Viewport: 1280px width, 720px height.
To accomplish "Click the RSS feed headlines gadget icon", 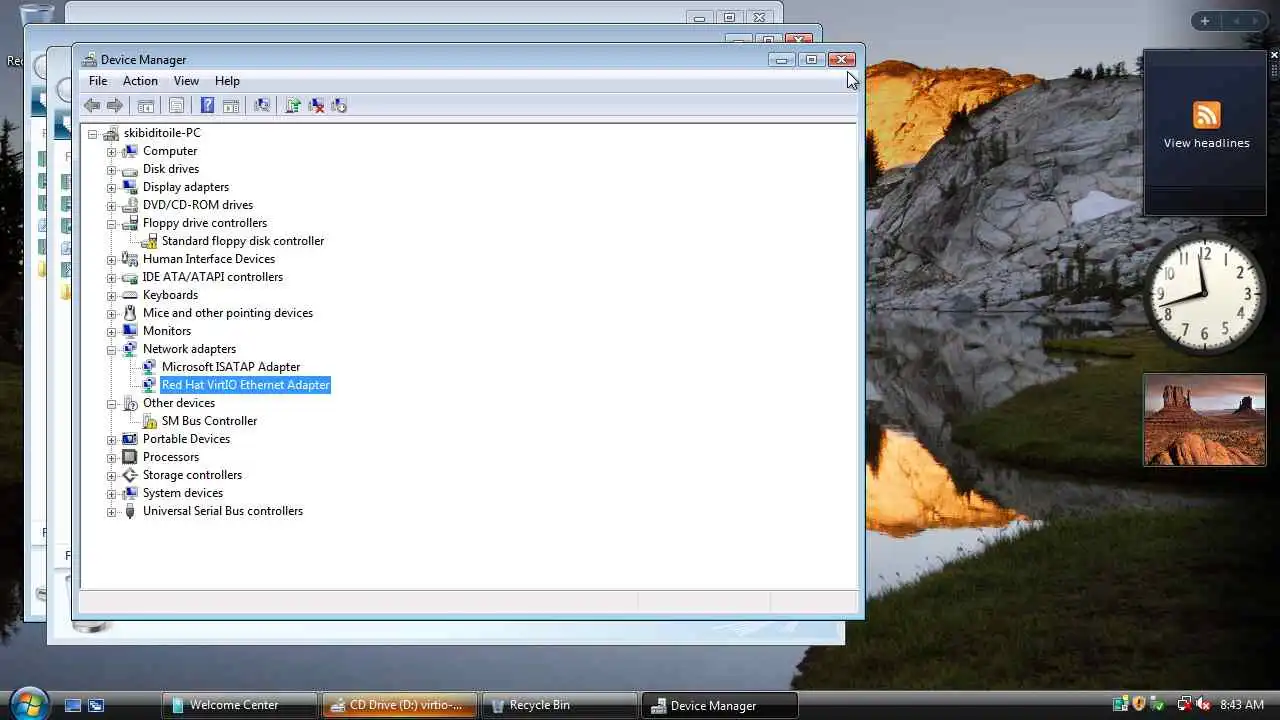I will [1206, 114].
